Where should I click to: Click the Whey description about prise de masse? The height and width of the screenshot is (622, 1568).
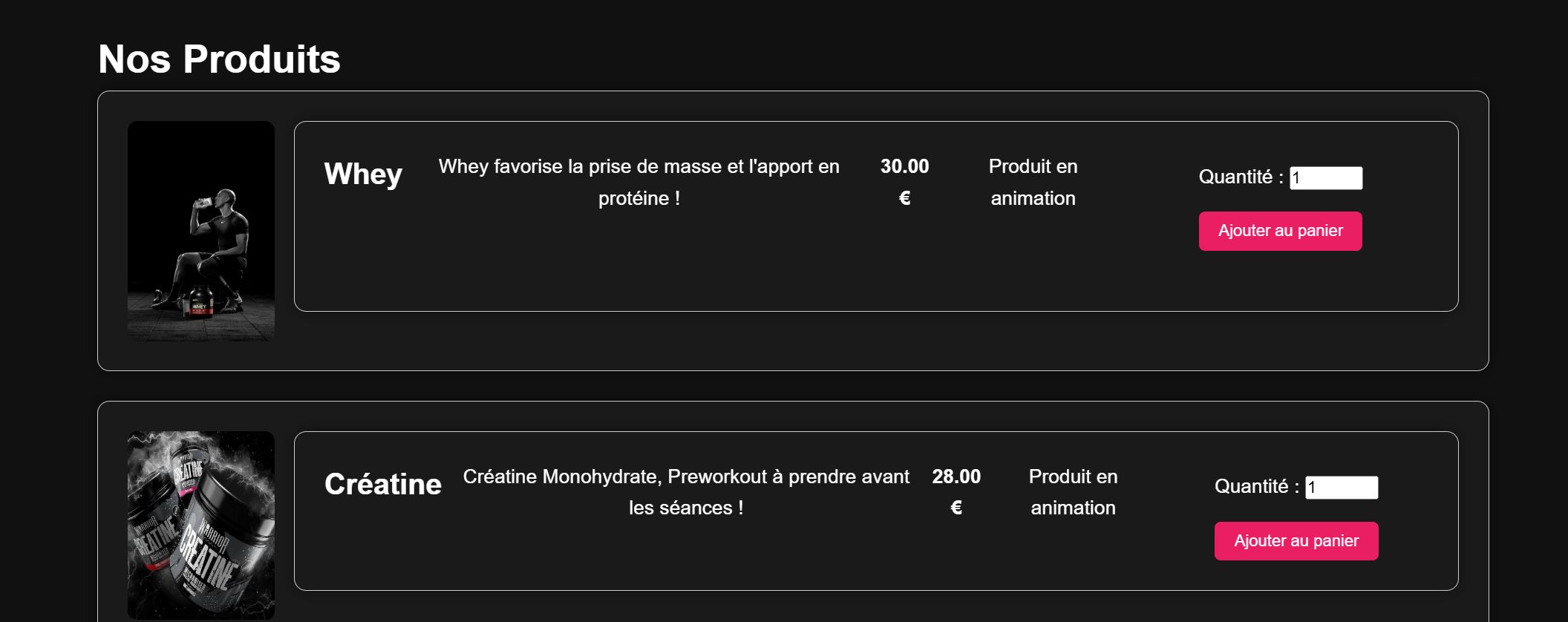(x=638, y=182)
